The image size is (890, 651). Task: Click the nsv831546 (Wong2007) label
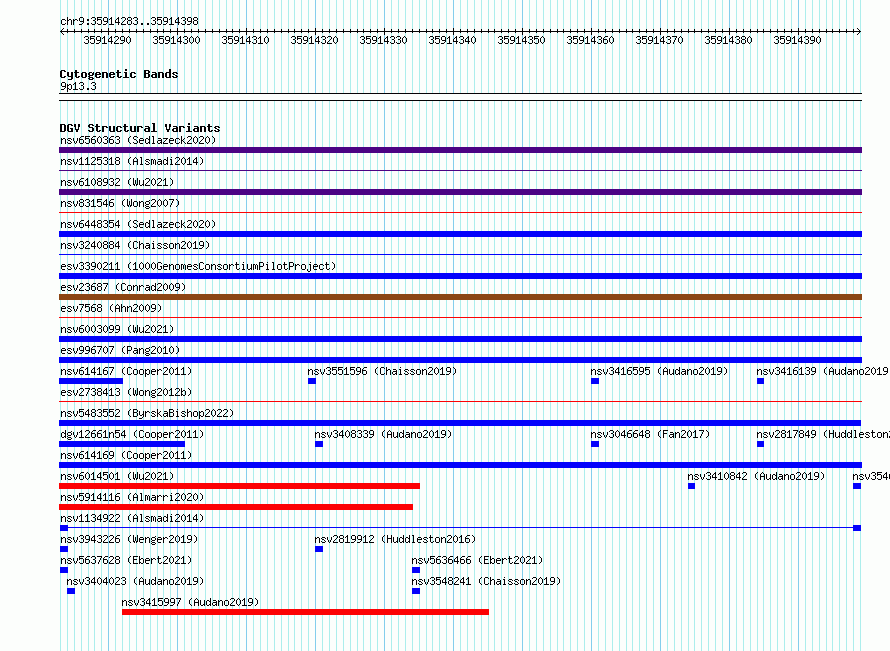click(x=120, y=203)
